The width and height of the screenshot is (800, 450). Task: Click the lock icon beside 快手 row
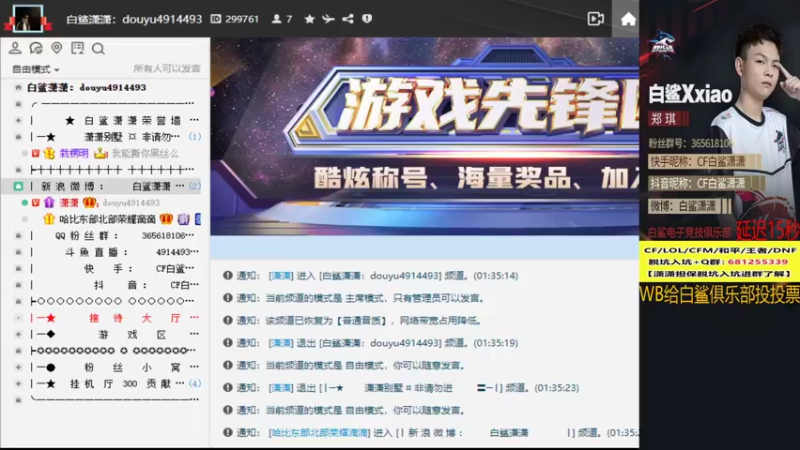18,268
